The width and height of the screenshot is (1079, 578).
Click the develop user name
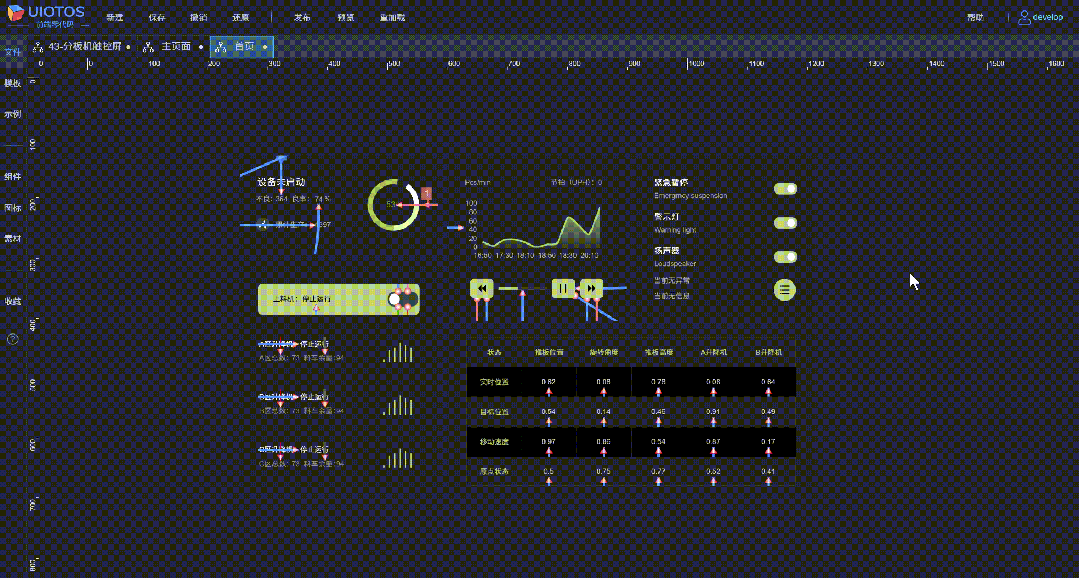coord(1048,17)
